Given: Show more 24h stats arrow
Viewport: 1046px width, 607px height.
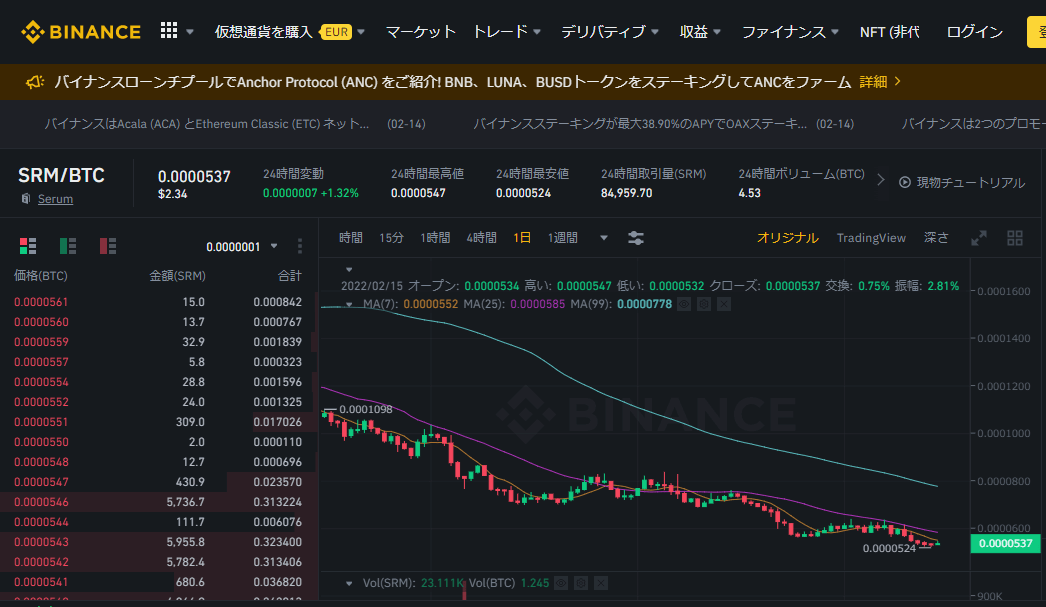Looking at the screenshot, I should pyautogui.click(x=881, y=180).
